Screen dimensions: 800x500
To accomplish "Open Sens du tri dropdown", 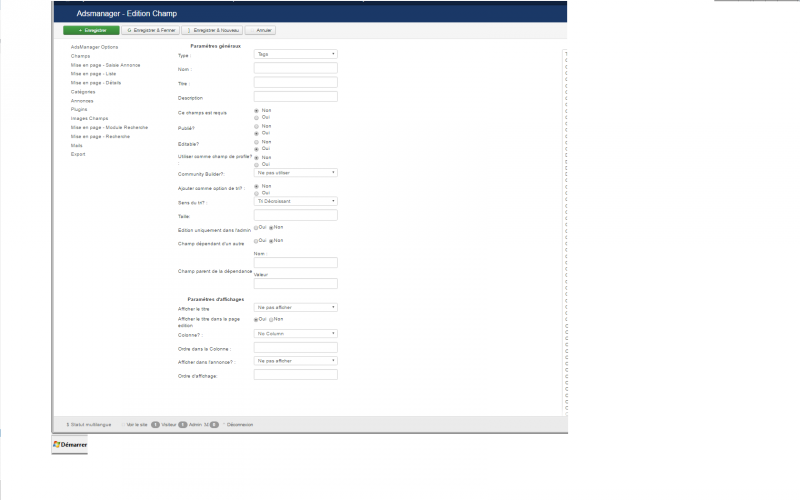I will pos(295,202).
